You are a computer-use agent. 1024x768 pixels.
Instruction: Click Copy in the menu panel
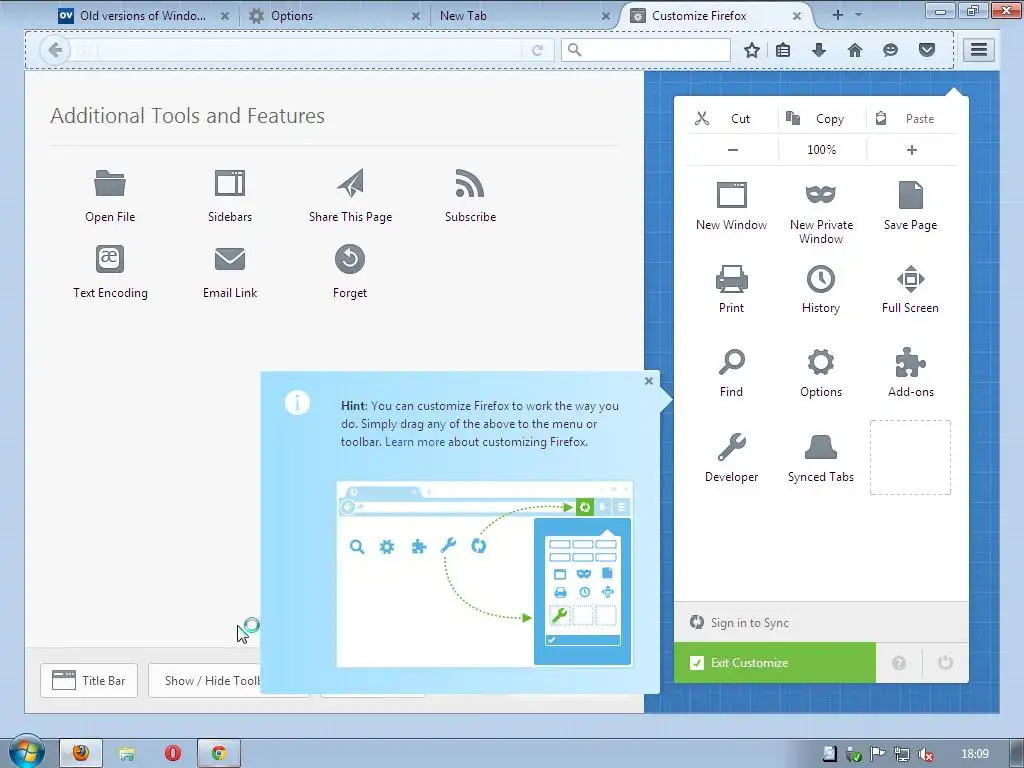tap(822, 118)
